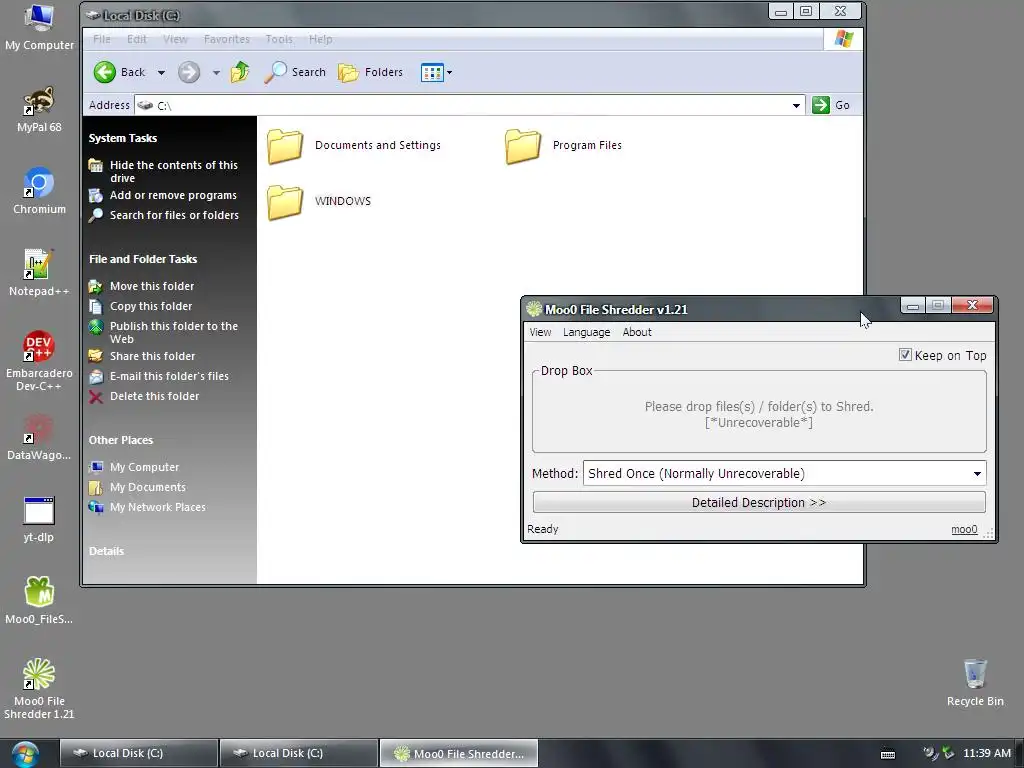Select the Program Files folder
The width and height of the screenshot is (1024, 768).
[563, 145]
